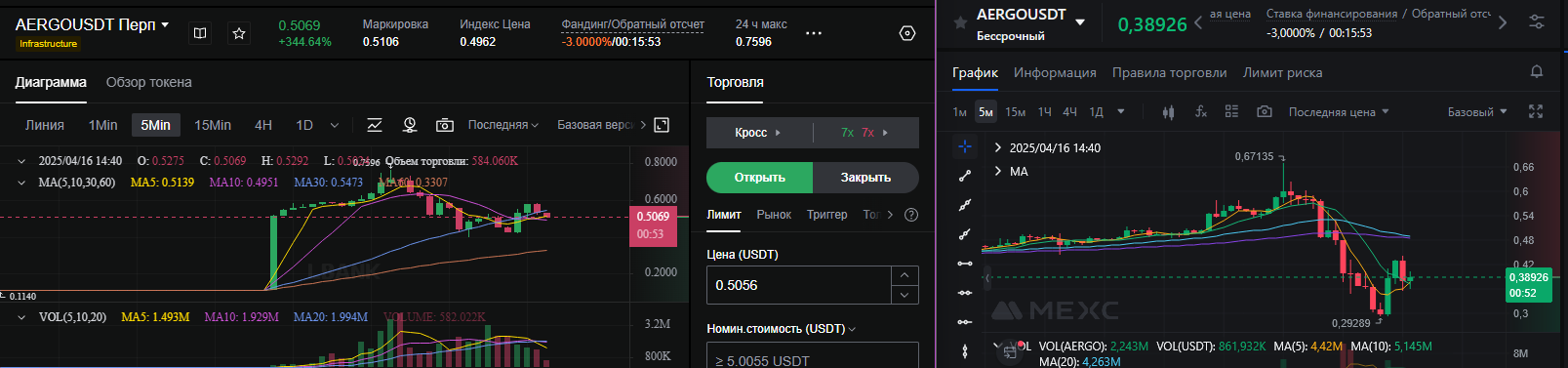Open the Последняя price type dropdown
Viewport: 1568px width, 368px height.
tap(503, 125)
